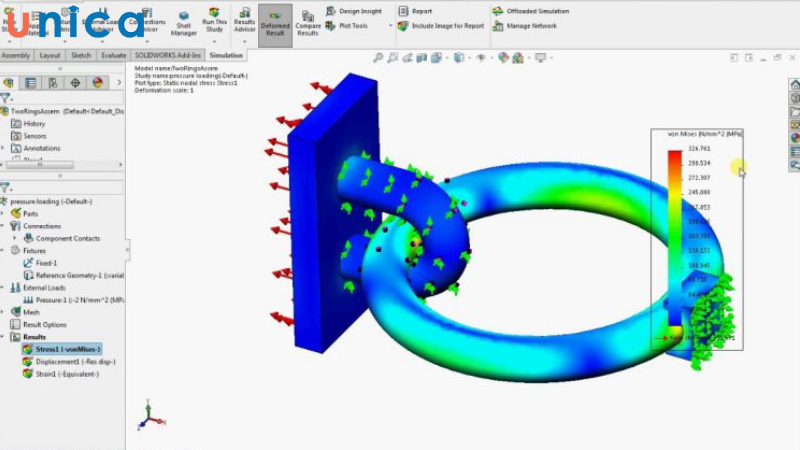The height and width of the screenshot is (450, 800).
Task: Expand Run This Study dropdown arrow
Action: [214, 41]
